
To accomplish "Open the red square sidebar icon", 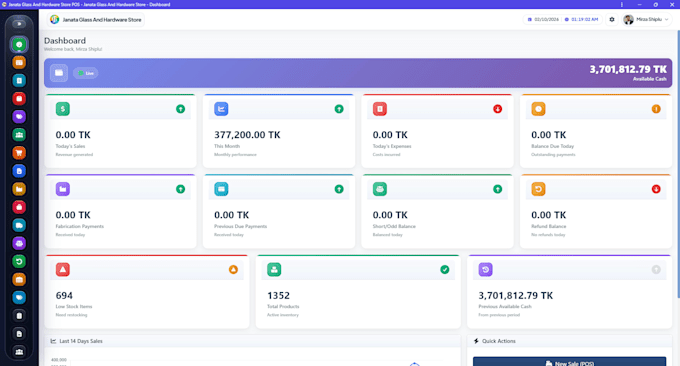I will coord(19,99).
